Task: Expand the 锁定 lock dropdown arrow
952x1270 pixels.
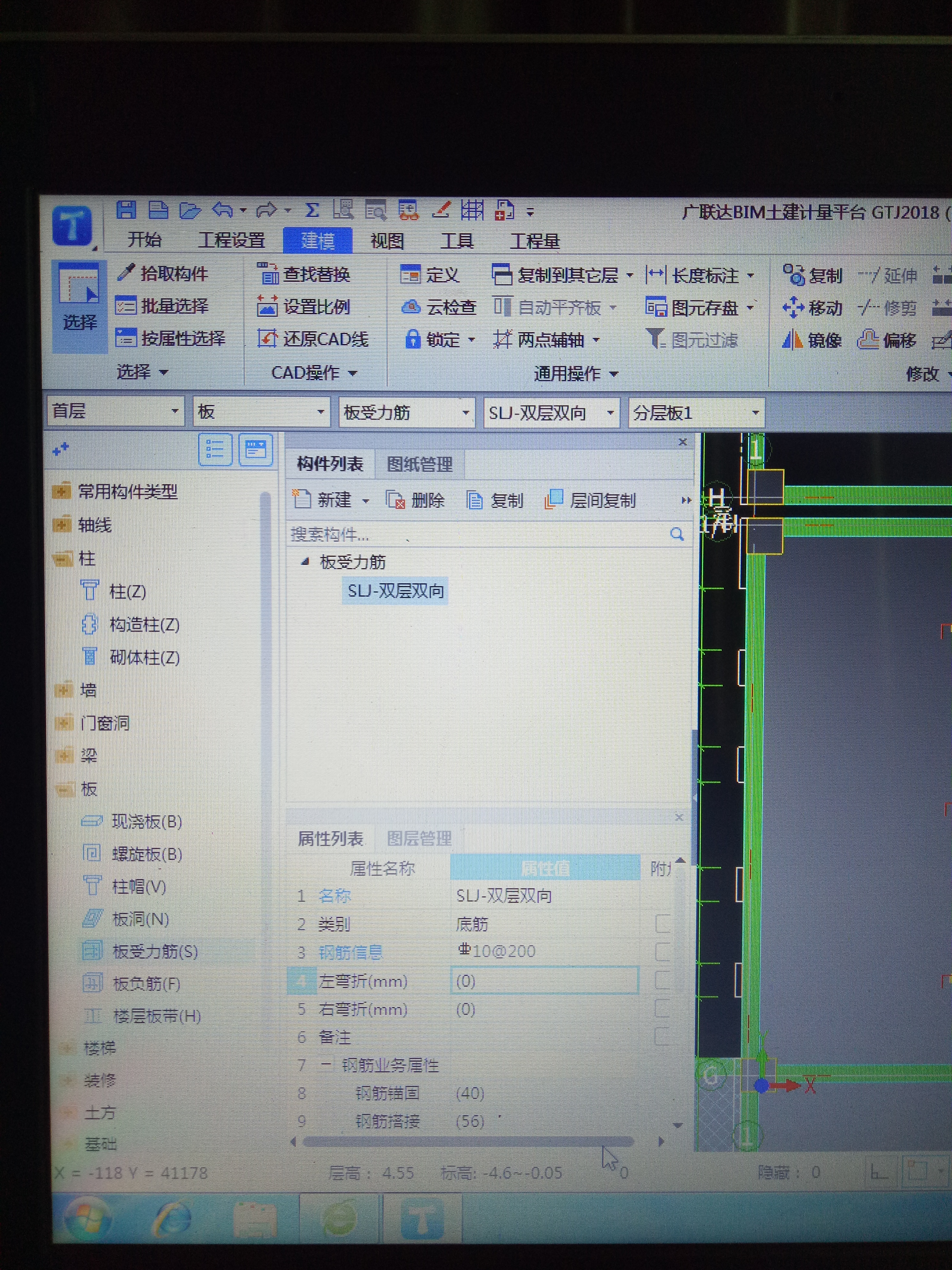Action: coord(472,340)
